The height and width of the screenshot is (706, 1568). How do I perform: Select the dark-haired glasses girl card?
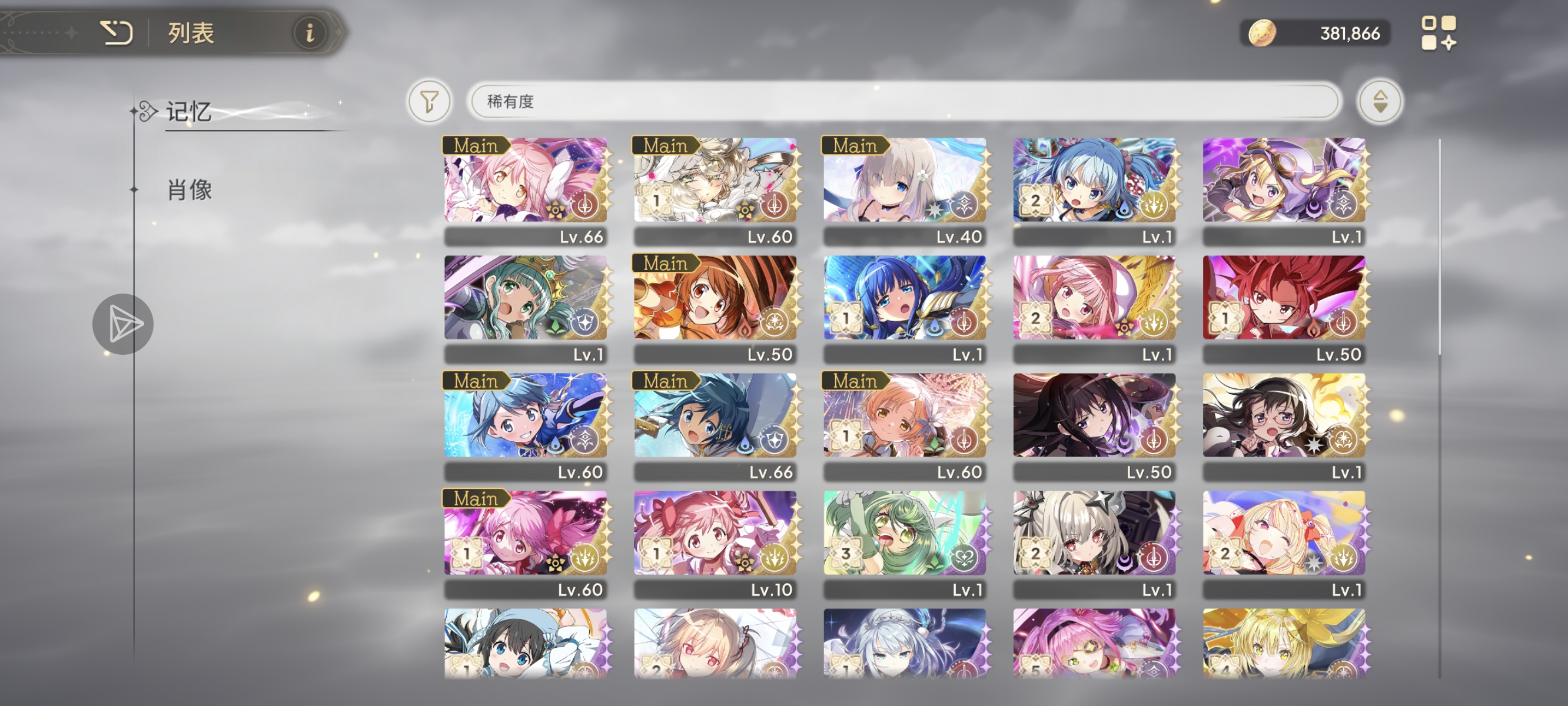(1284, 426)
